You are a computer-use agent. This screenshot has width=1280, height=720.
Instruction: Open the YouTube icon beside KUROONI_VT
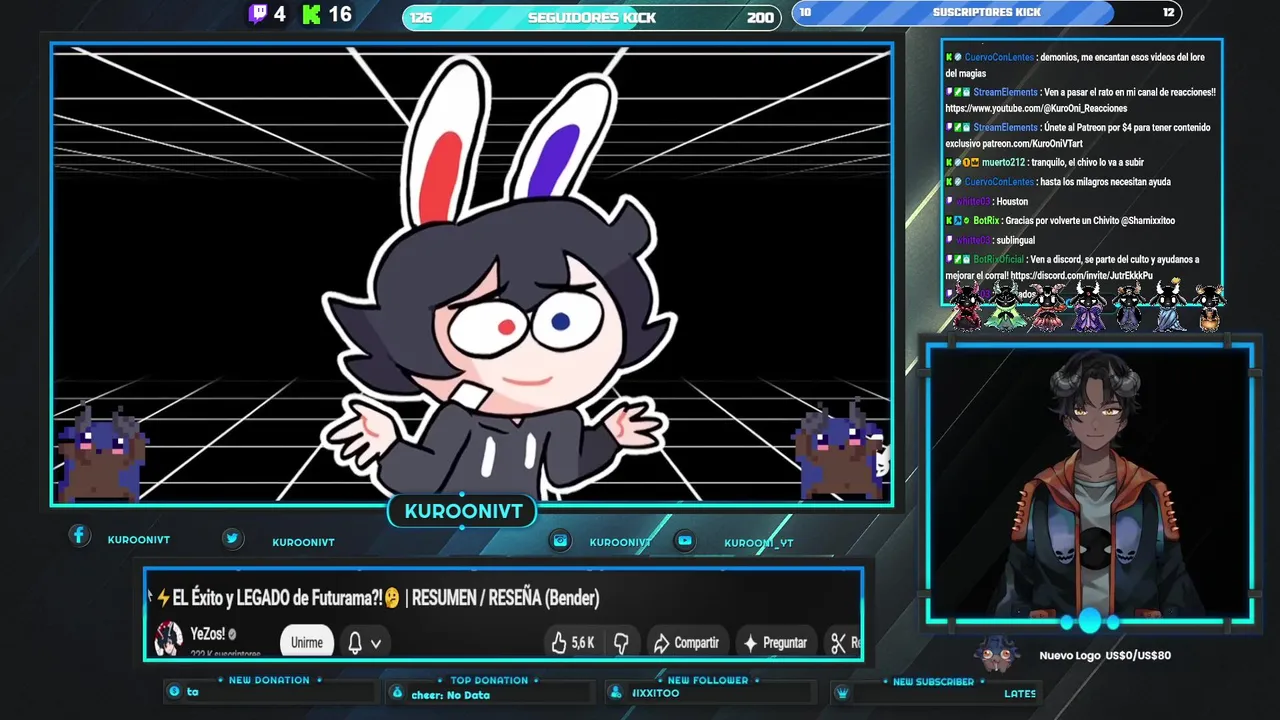pyautogui.click(x=685, y=540)
